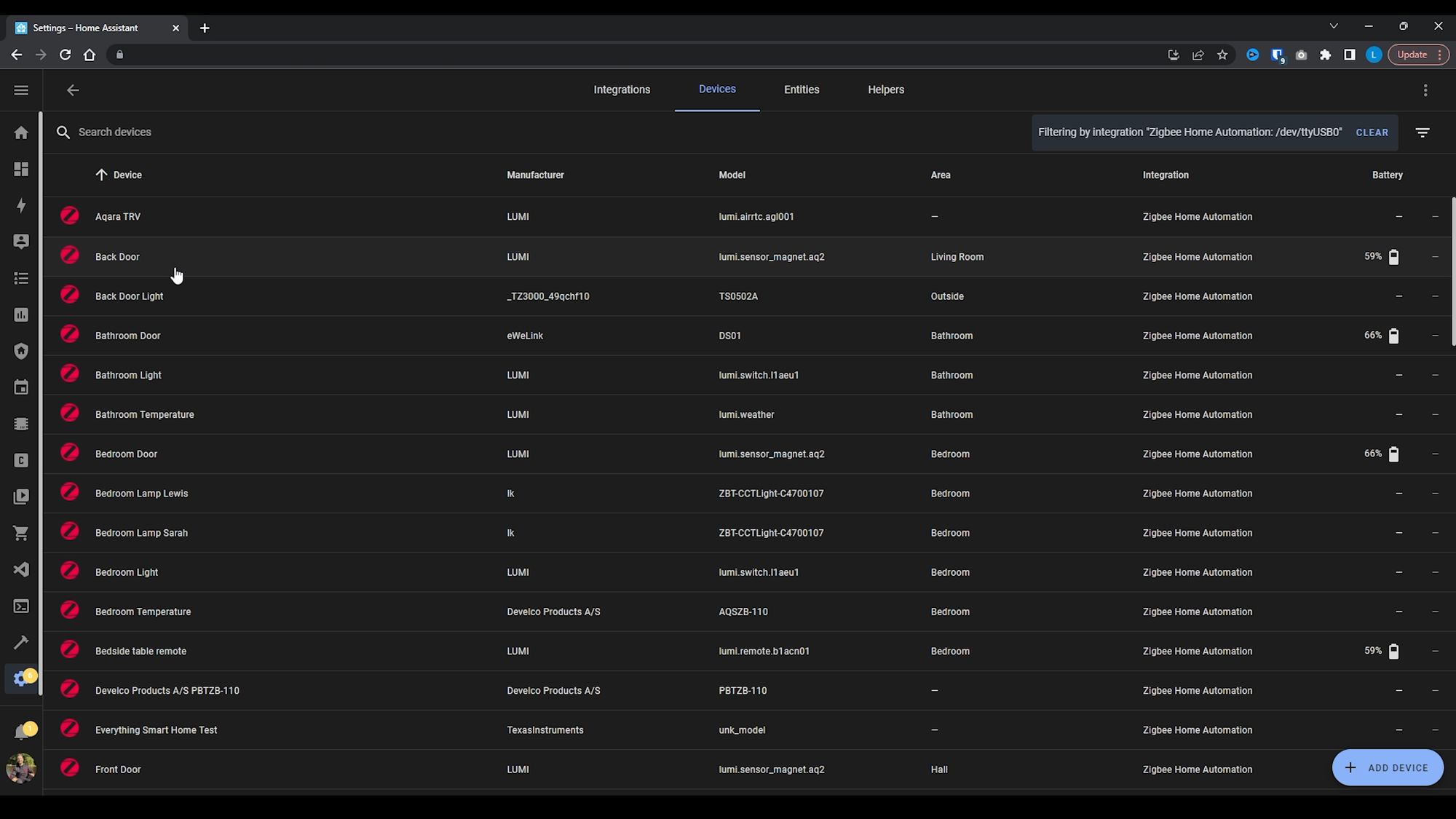Image resolution: width=1456 pixels, height=819 pixels.
Task: Switch to the Devices tab
Action: click(717, 90)
